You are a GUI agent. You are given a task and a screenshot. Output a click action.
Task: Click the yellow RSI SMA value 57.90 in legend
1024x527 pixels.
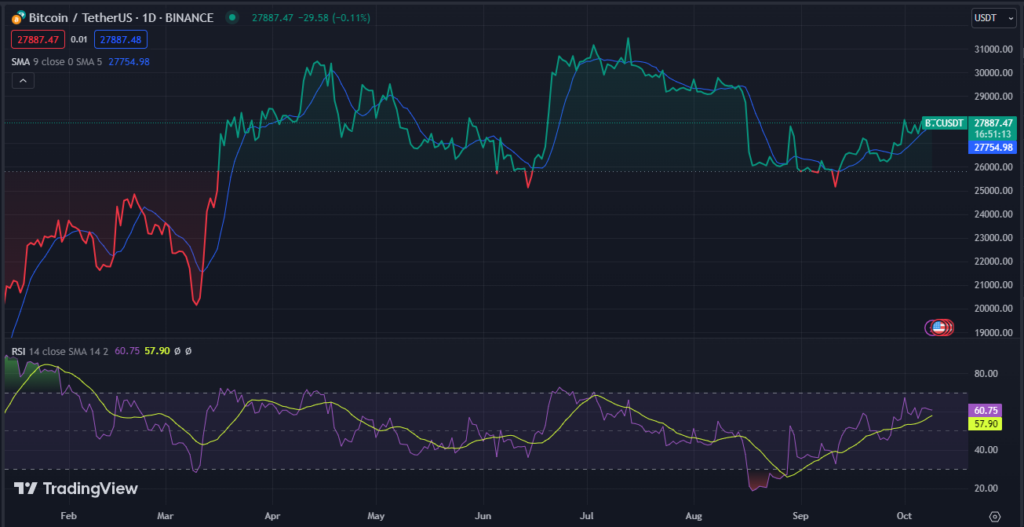(157, 351)
